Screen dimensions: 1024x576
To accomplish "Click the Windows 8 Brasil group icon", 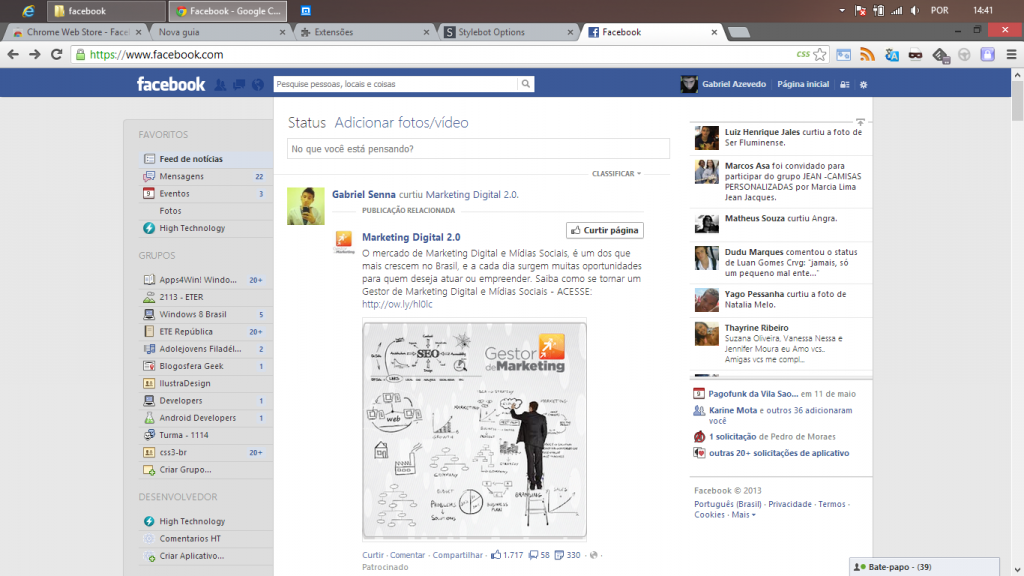I will tap(149, 314).
